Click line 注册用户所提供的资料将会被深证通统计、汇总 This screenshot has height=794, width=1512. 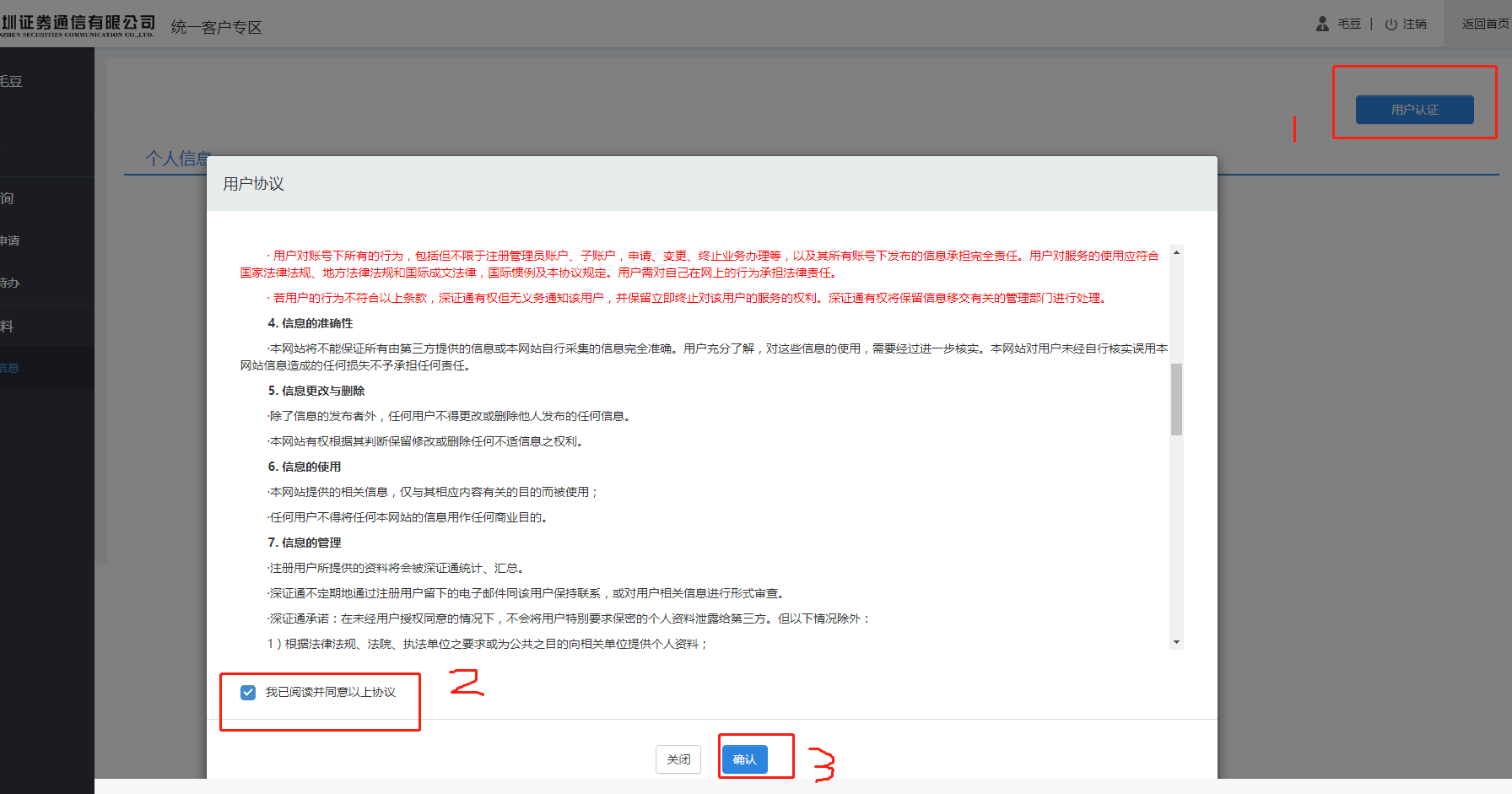coord(397,568)
